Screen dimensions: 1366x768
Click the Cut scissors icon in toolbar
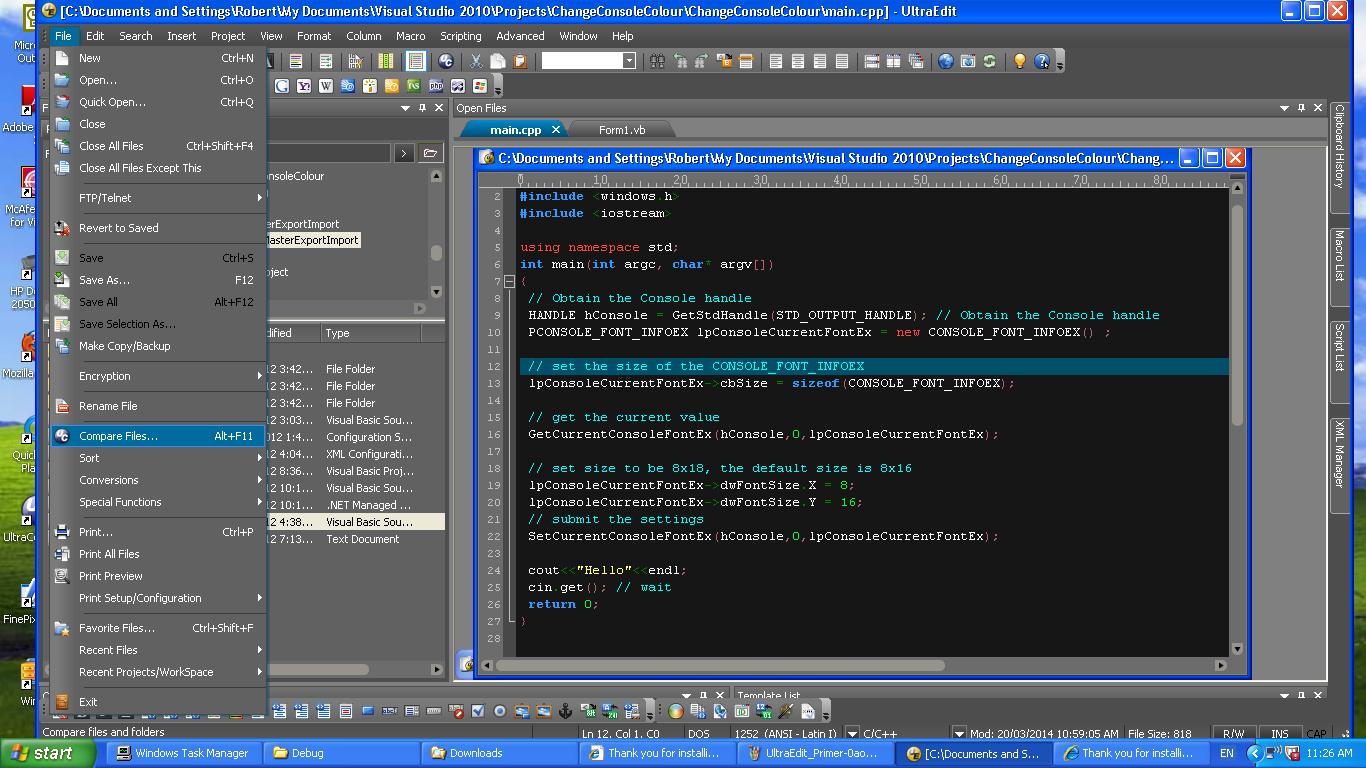point(476,61)
